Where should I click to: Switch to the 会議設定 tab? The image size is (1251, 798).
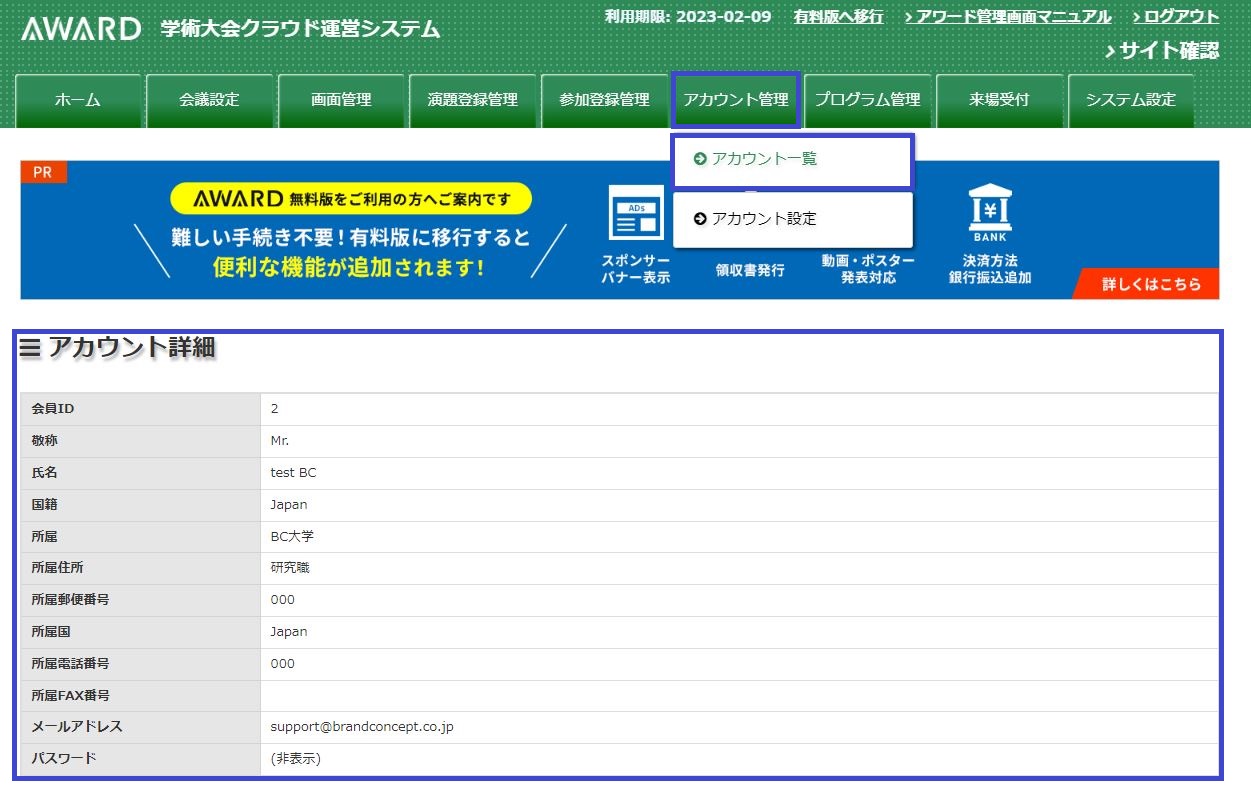210,100
